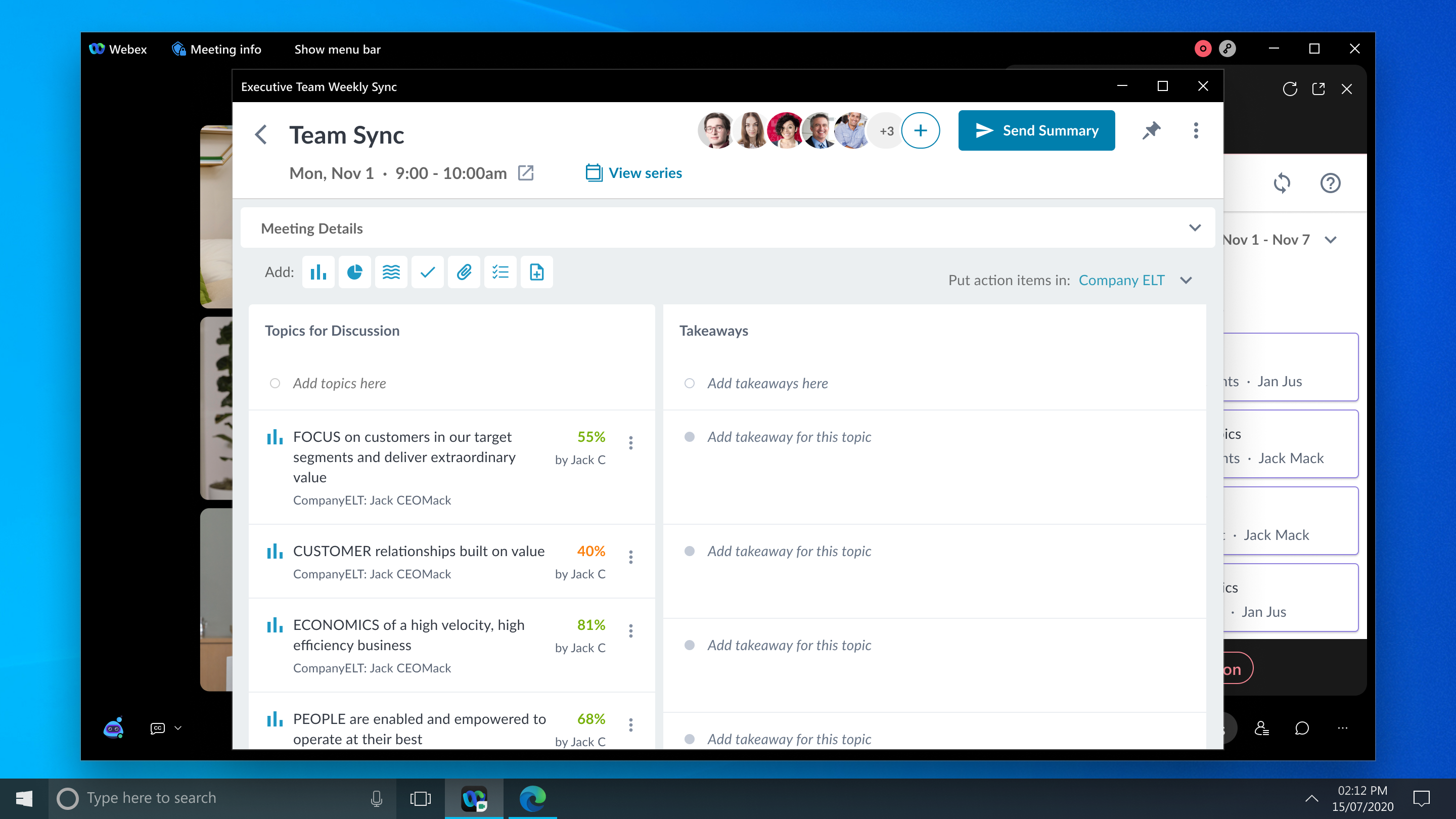This screenshot has width=1456, height=819.
Task: Add takeaway for CUSTOMER relationships topic
Action: point(789,552)
